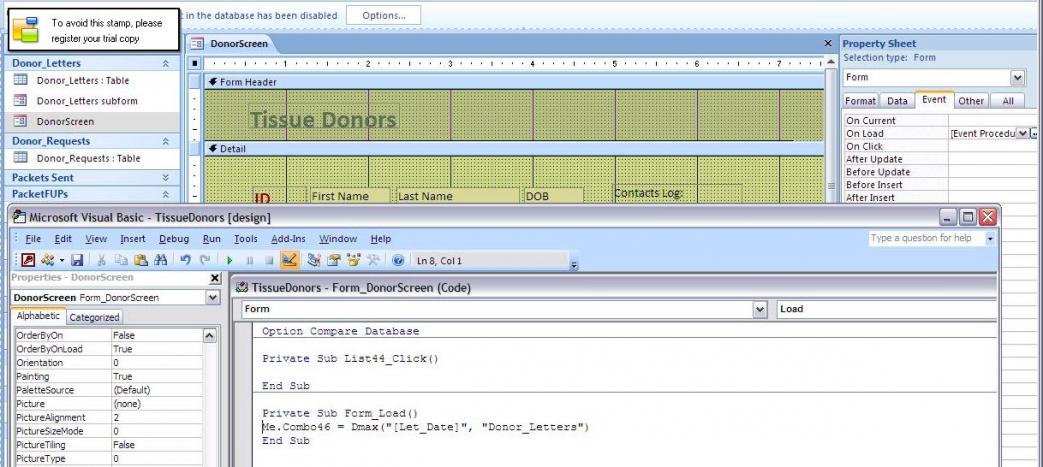The height and width of the screenshot is (467, 1043).
Task: Click the View Microsoft Access icon in VBA toolbar
Action: click(28, 261)
